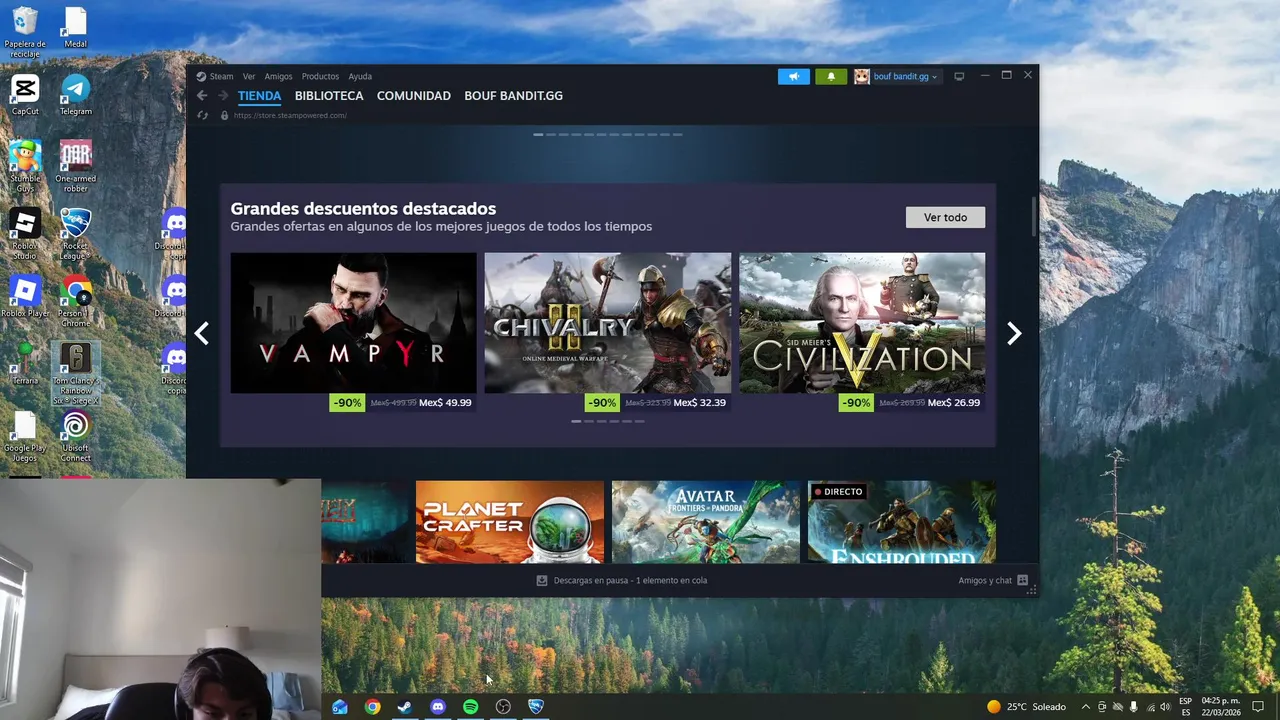
Task: Open Spotify from the taskbar
Action: tap(471, 707)
